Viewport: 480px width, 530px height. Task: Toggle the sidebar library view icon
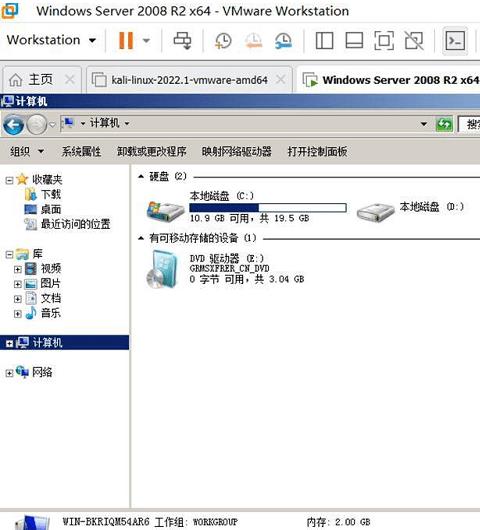(324, 41)
